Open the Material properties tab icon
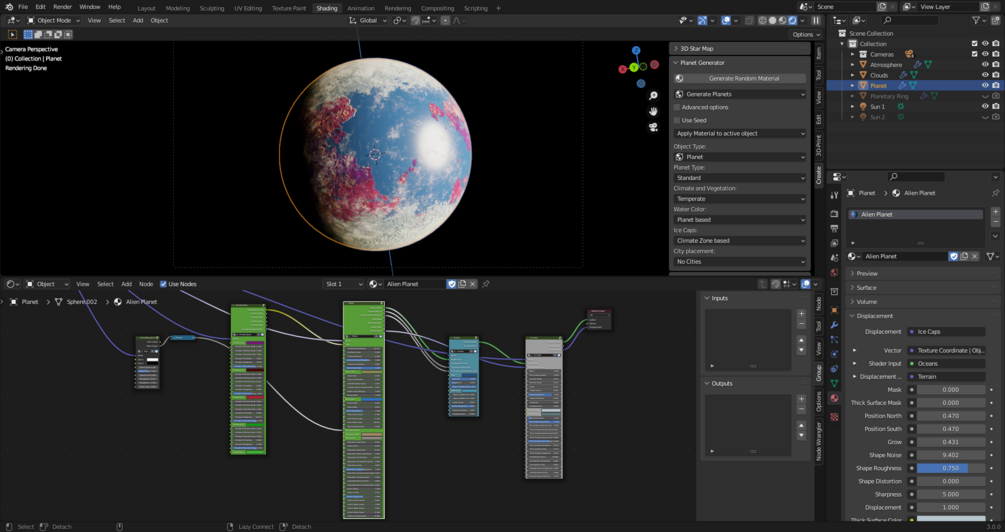Image resolution: width=1005 pixels, height=532 pixels. click(x=834, y=398)
